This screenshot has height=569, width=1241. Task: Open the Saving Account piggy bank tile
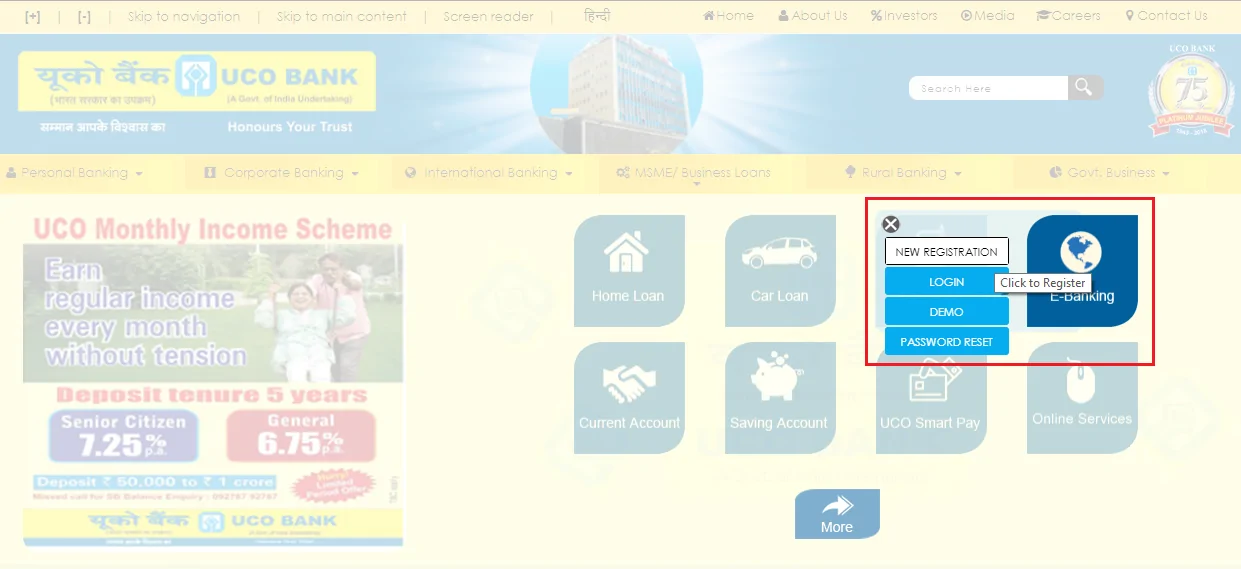(x=780, y=398)
